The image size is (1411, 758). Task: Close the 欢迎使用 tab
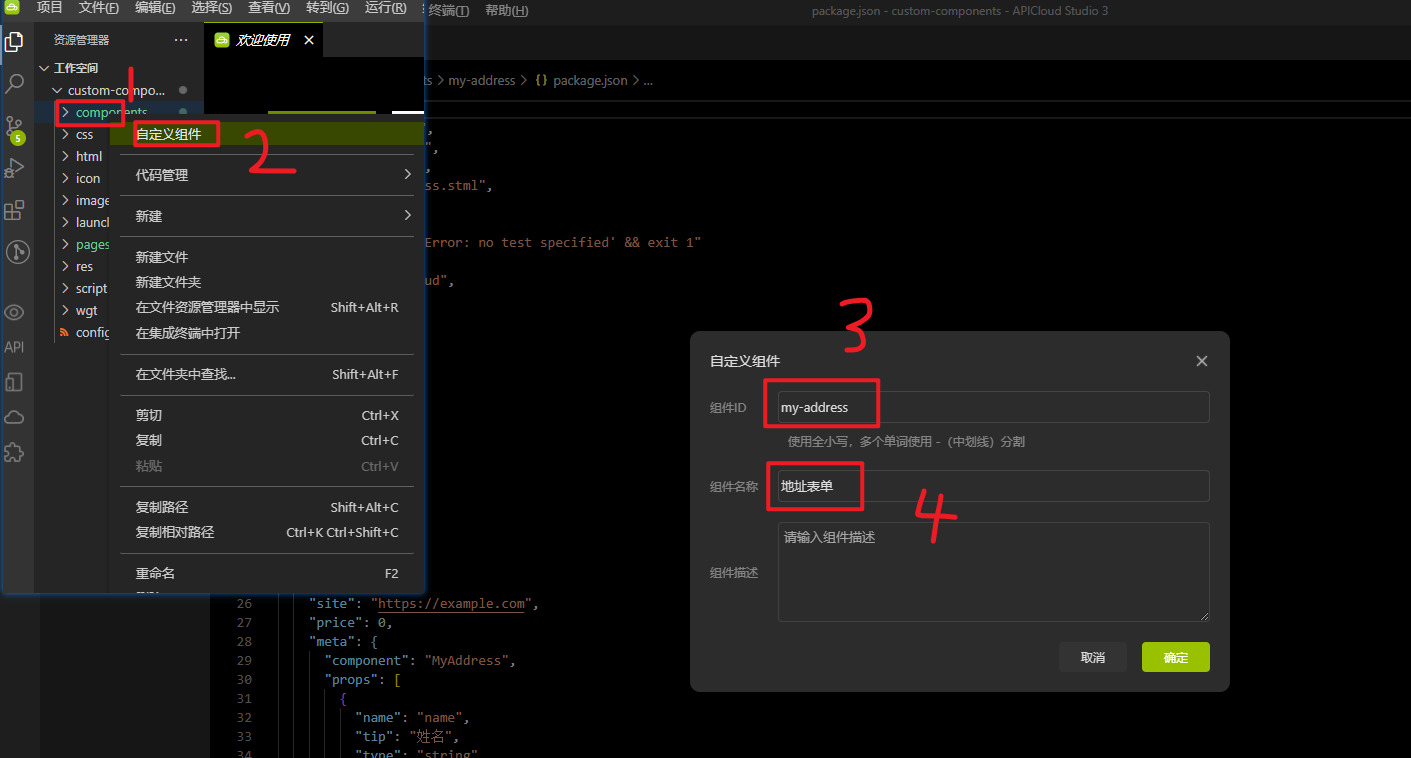(x=309, y=40)
